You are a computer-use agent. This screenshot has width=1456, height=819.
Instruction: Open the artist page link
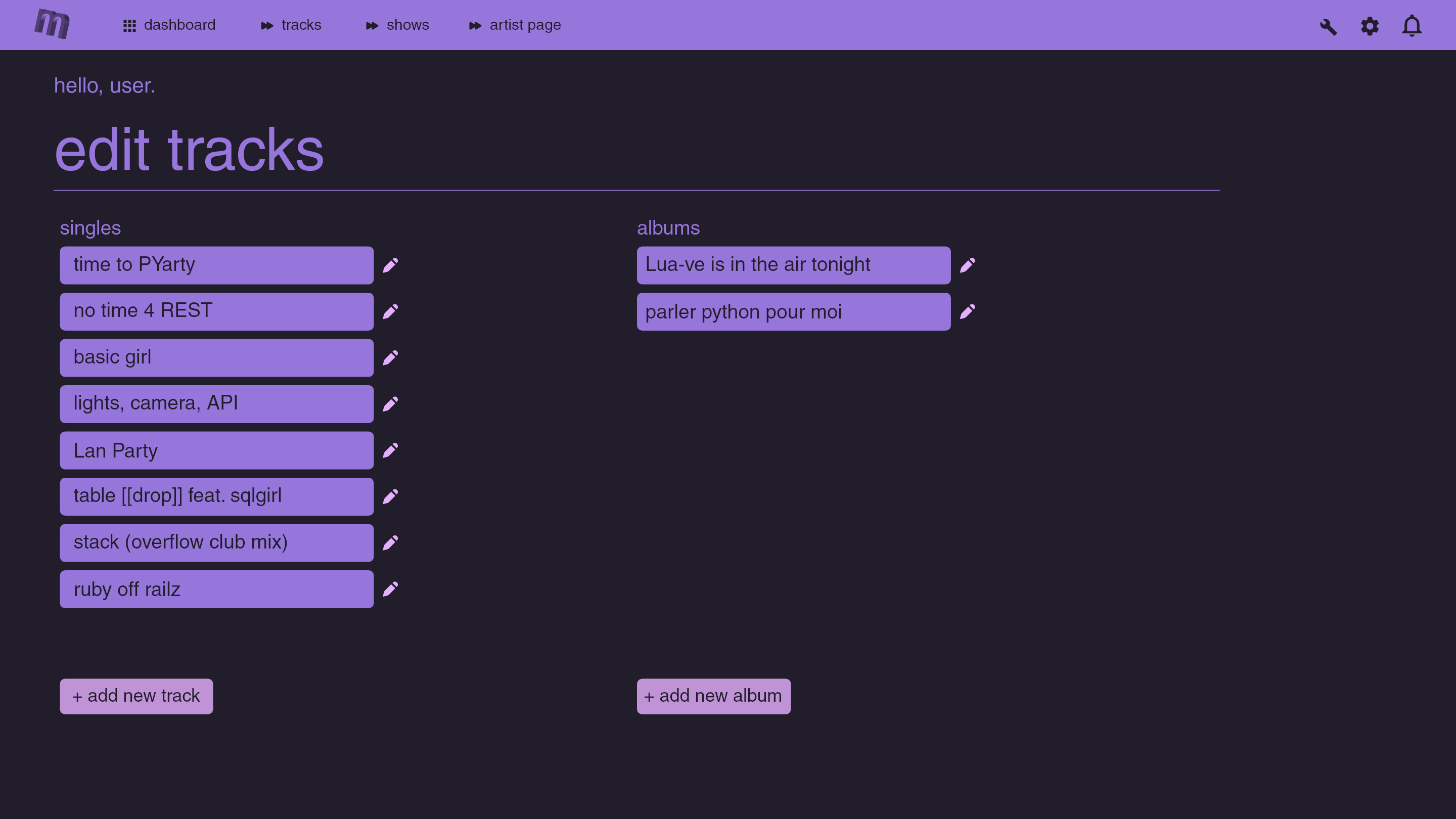pyautogui.click(x=515, y=25)
